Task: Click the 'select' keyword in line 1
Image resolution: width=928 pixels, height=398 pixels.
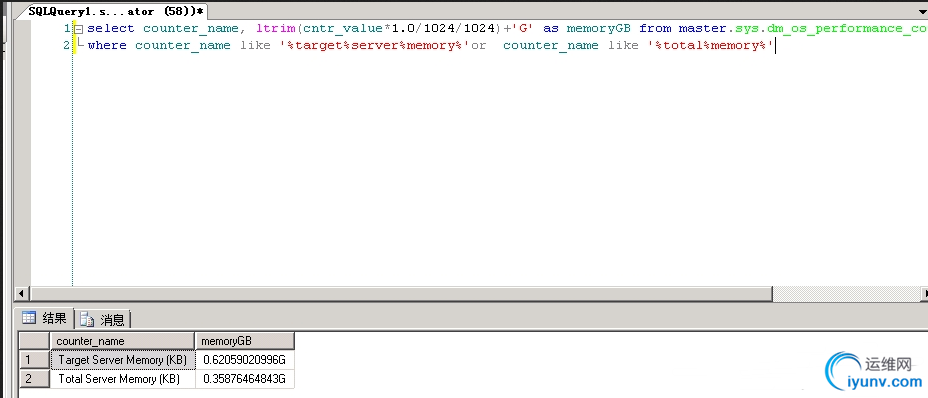Action: click(x=111, y=28)
